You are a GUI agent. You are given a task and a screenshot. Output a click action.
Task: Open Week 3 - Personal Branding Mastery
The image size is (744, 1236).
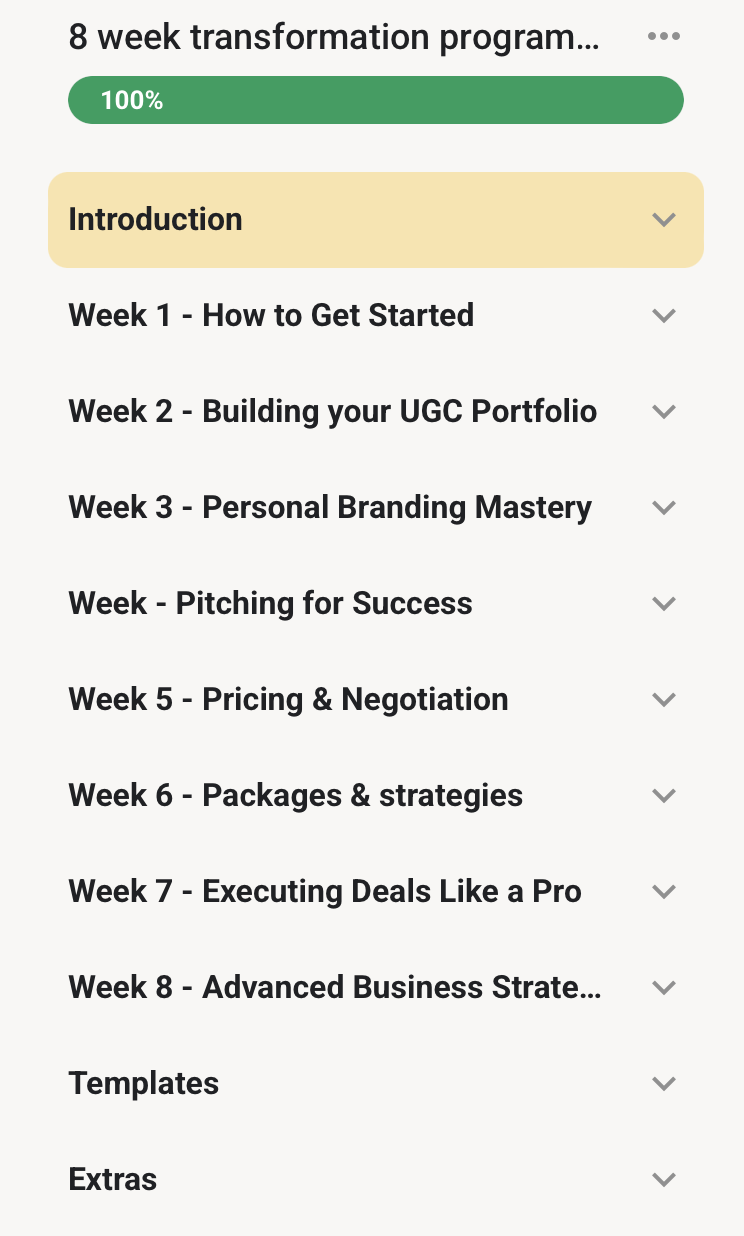pyautogui.click(x=330, y=507)
